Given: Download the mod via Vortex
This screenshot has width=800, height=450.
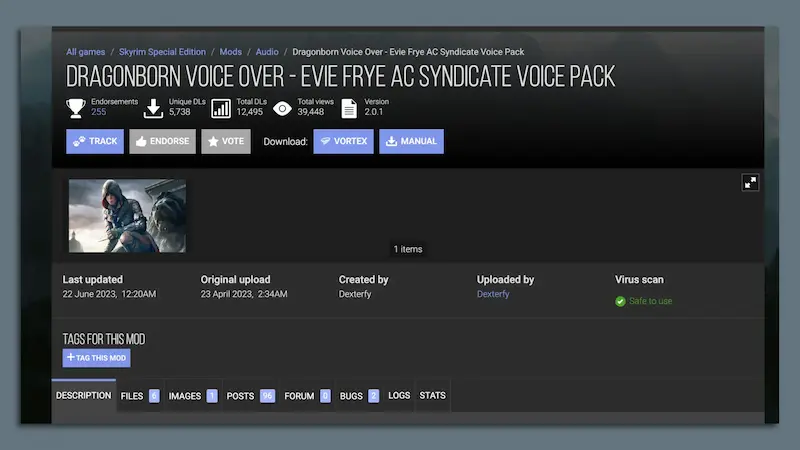Looking at the screenshot, I should [343, 141].
